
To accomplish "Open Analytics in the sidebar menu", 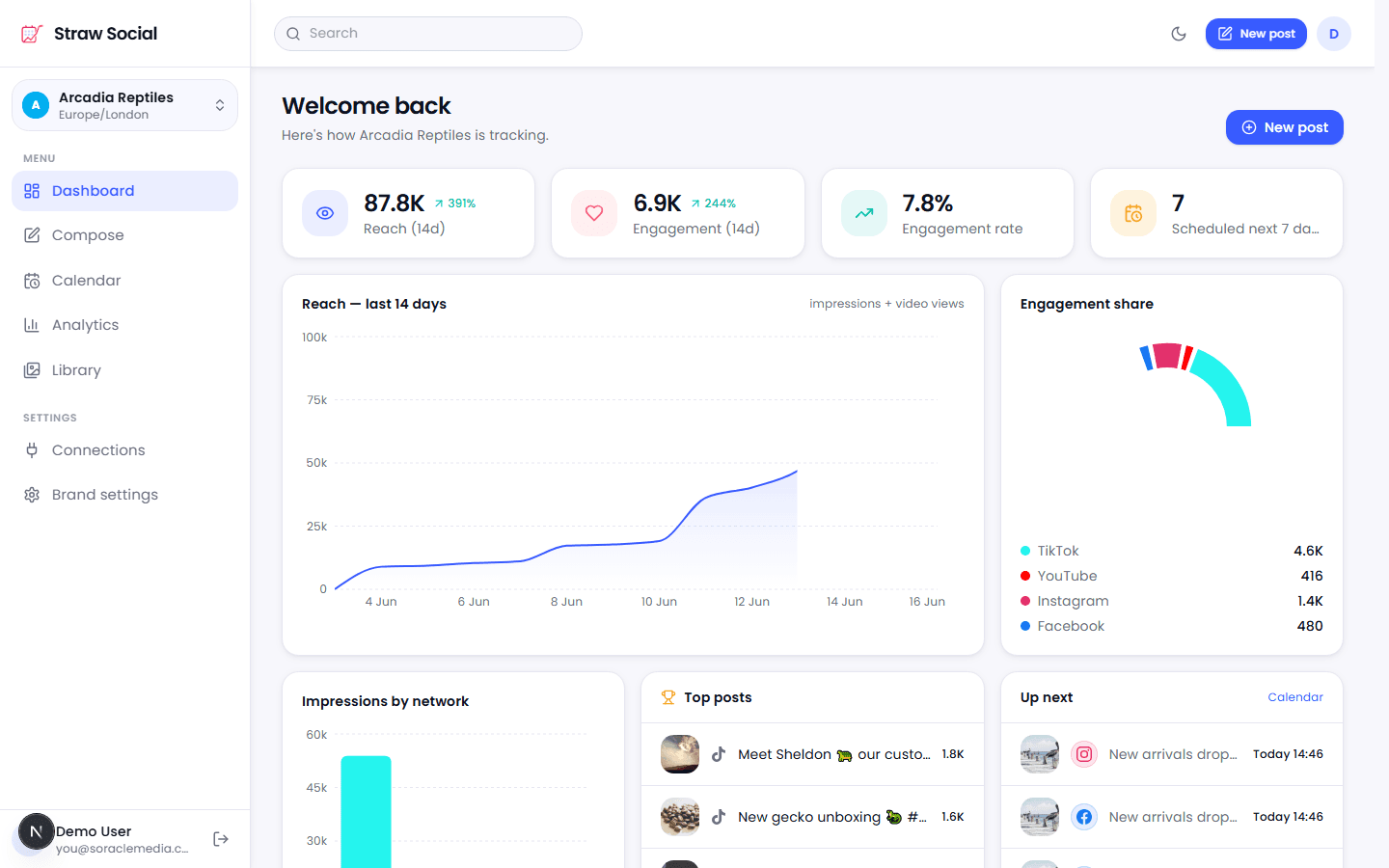I will (124, 325).
